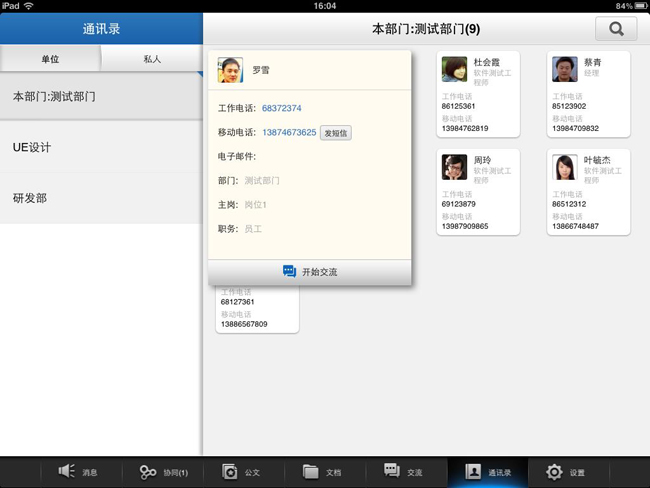Click the 发短信 send SMS button
The image size is (650, 488).
[336, 133]
